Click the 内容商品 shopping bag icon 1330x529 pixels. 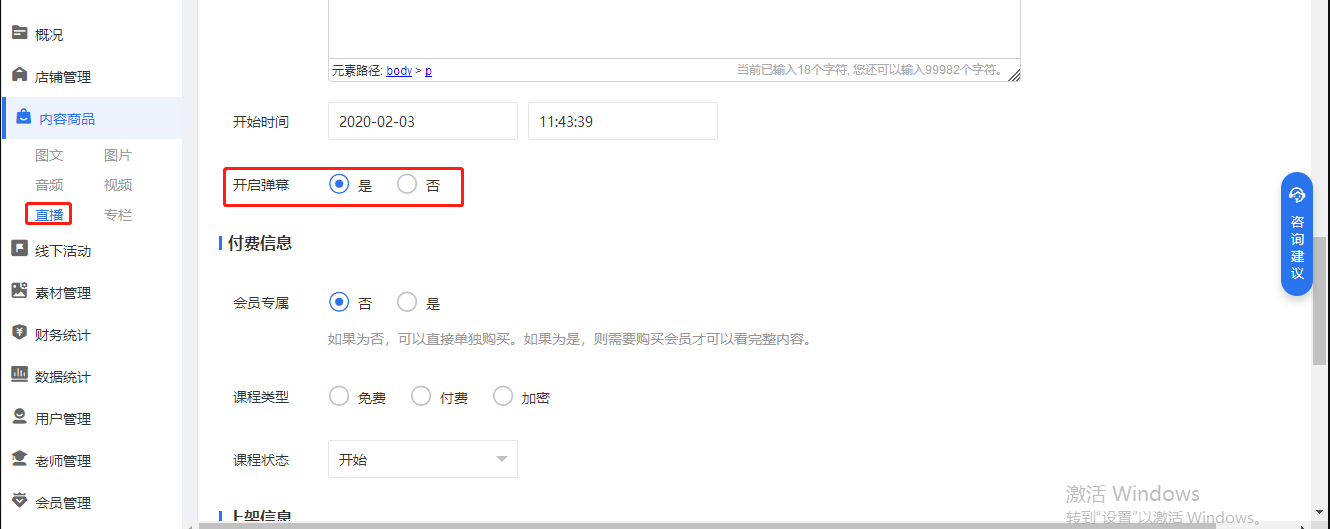23,117
